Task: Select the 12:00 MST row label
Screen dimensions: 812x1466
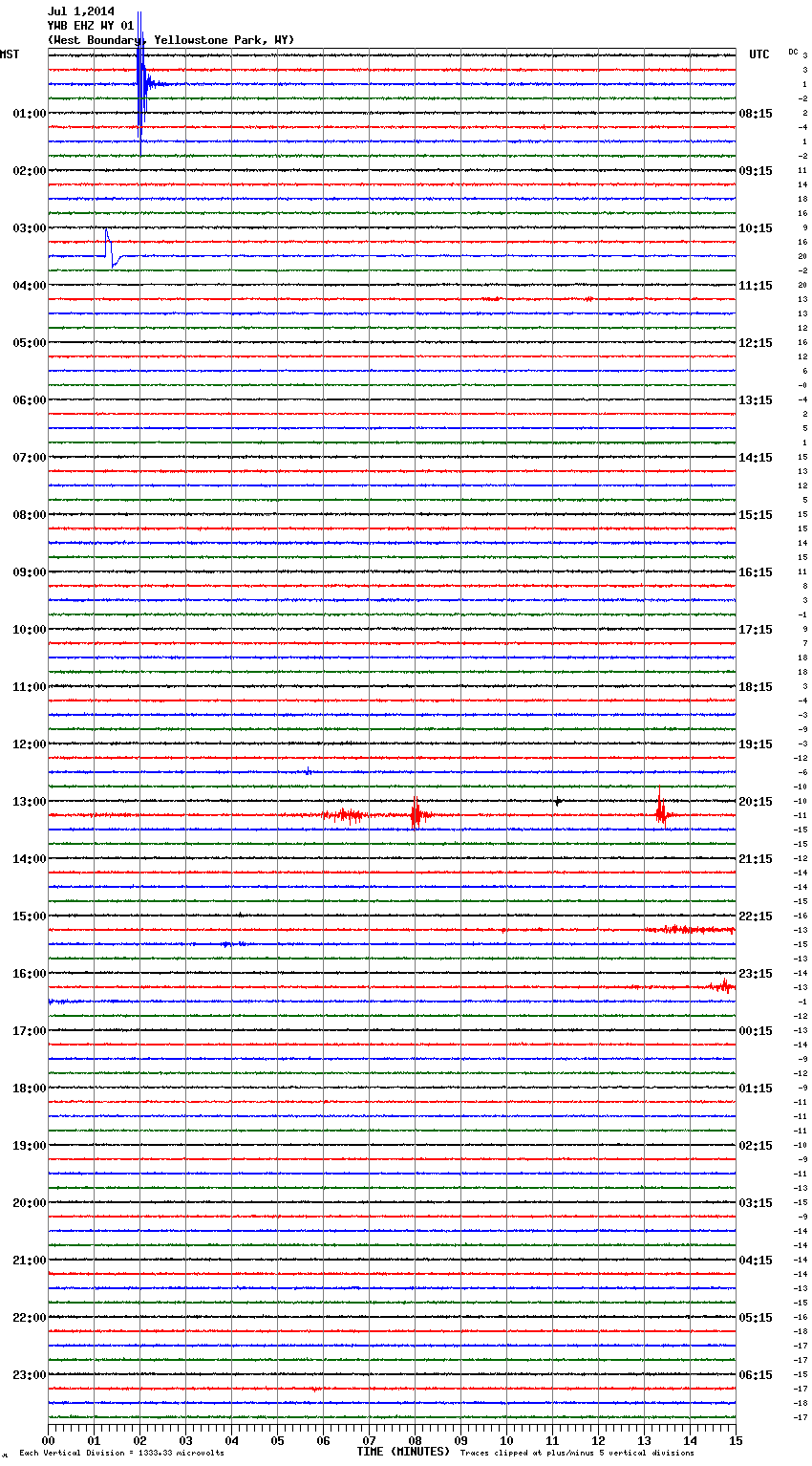Action: [30, 744]
